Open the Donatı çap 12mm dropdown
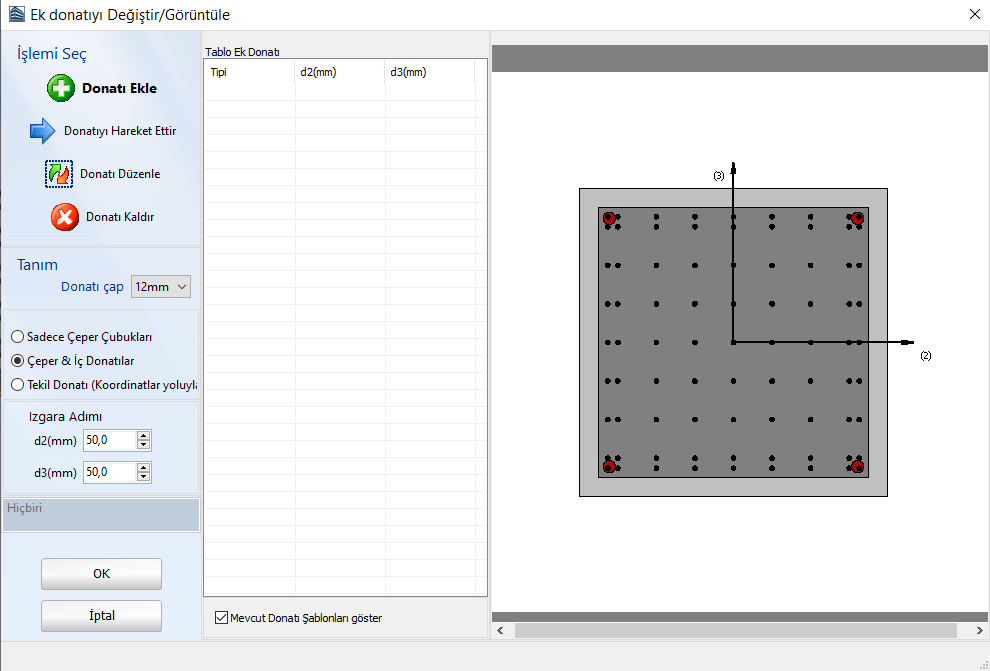This screenshot has width=990, height=671. tap(161, 287)
